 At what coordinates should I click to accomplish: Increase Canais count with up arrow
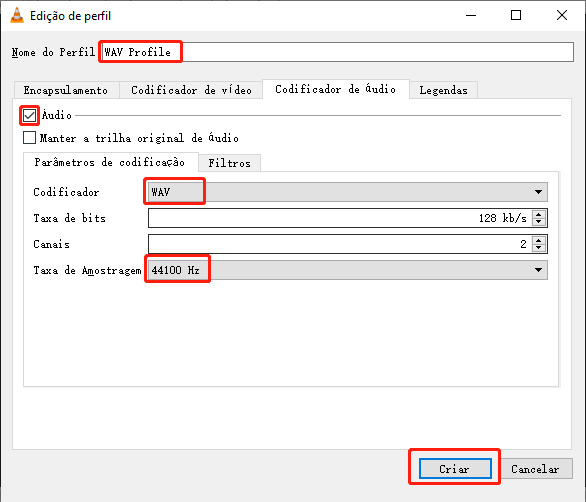[x=539, y=240]
